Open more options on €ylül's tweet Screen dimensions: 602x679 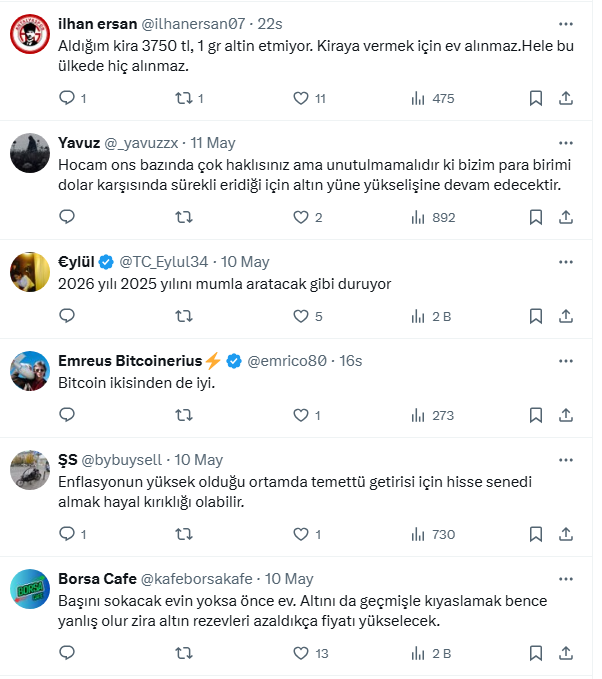click(566, 261)
